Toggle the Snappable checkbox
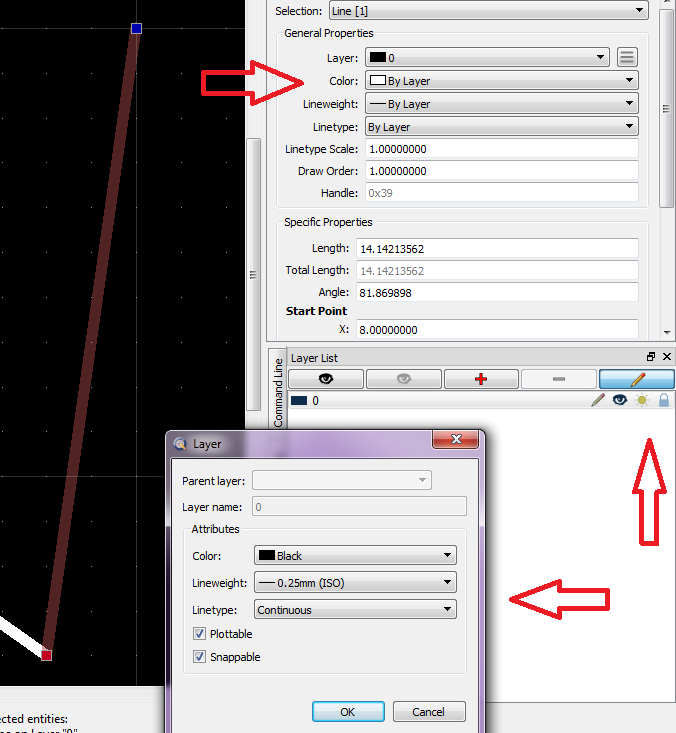676x733 pixels. [x=200, y=657]
